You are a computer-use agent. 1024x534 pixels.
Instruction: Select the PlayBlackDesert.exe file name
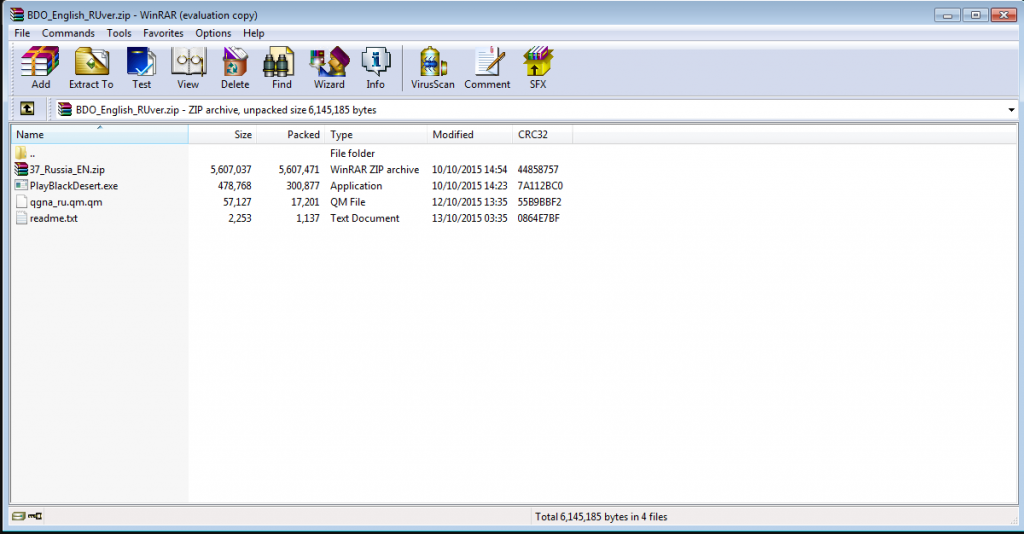tap(74, 186)
